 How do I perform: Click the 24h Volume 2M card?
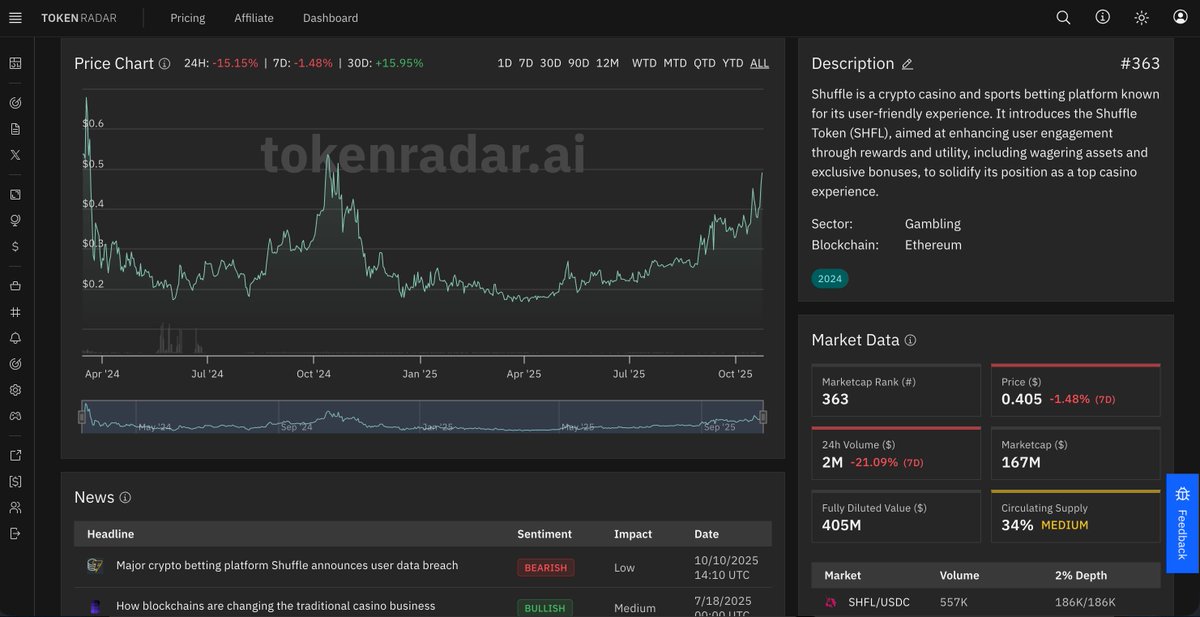pos(896,453)
